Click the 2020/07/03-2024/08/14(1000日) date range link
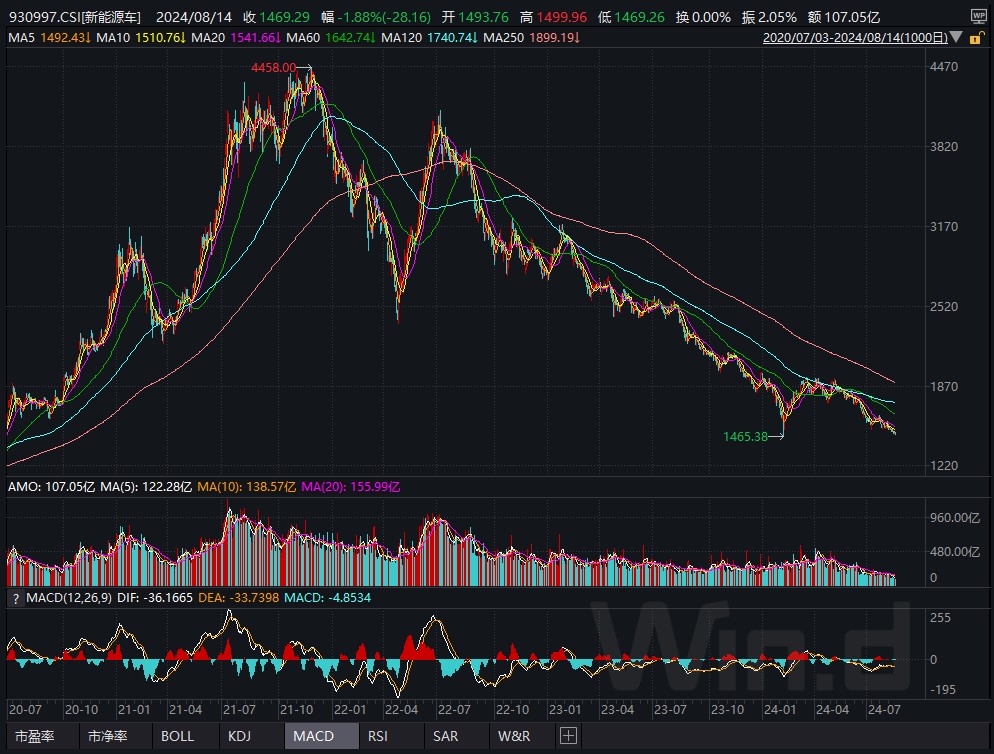Image resolution: width=994 pixels, height=754 pixels. pos(855,37)
